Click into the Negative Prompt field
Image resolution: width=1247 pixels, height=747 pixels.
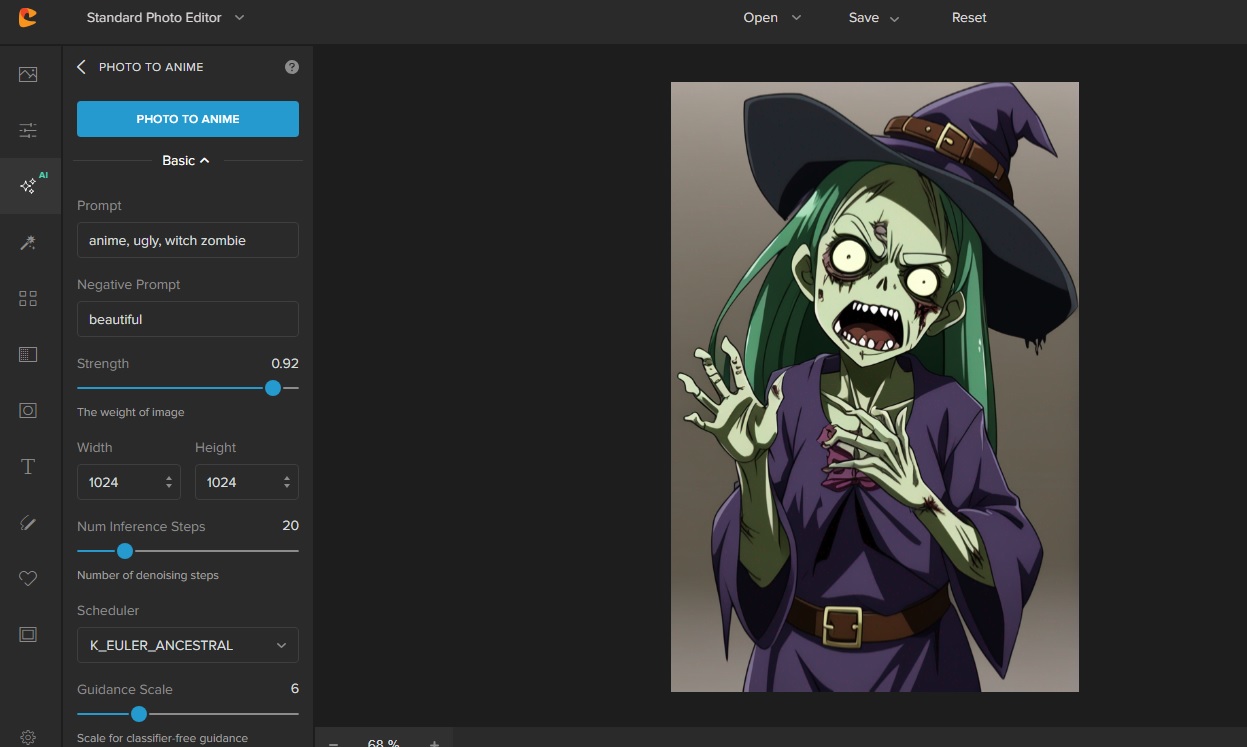(188, 319)
